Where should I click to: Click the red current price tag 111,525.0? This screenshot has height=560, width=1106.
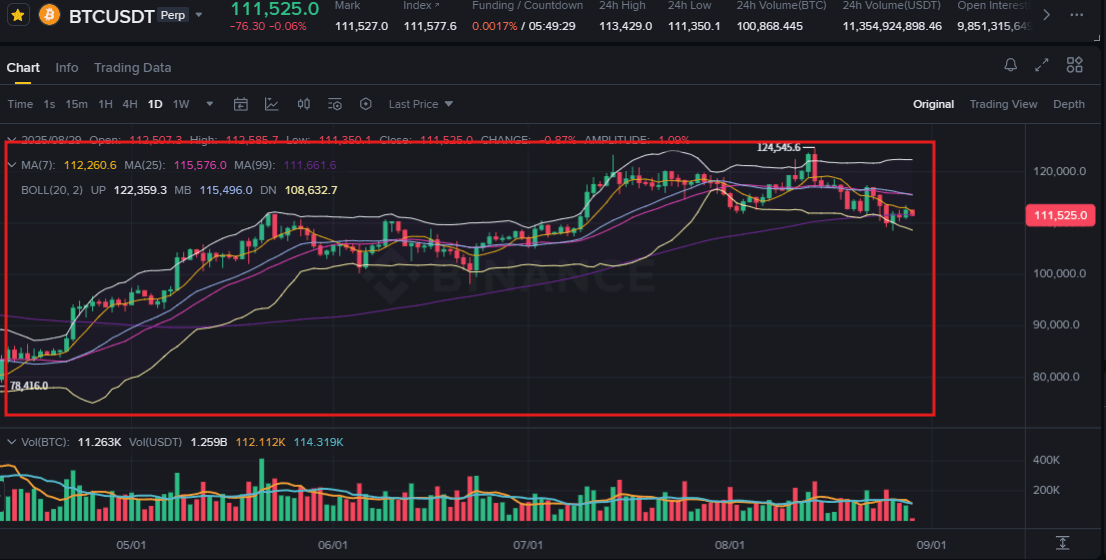pyautogui.click(x=1061, y=216)
